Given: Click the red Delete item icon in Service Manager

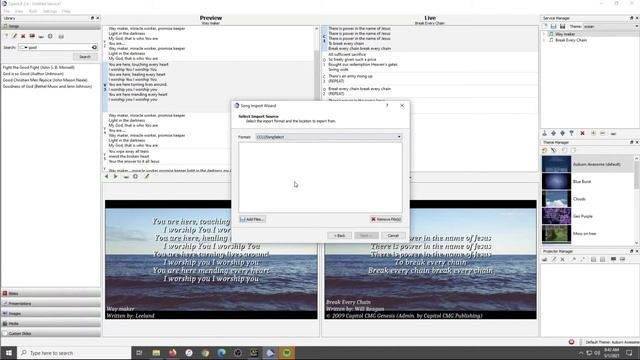Looking at the screenshot, I should point(582,133).
